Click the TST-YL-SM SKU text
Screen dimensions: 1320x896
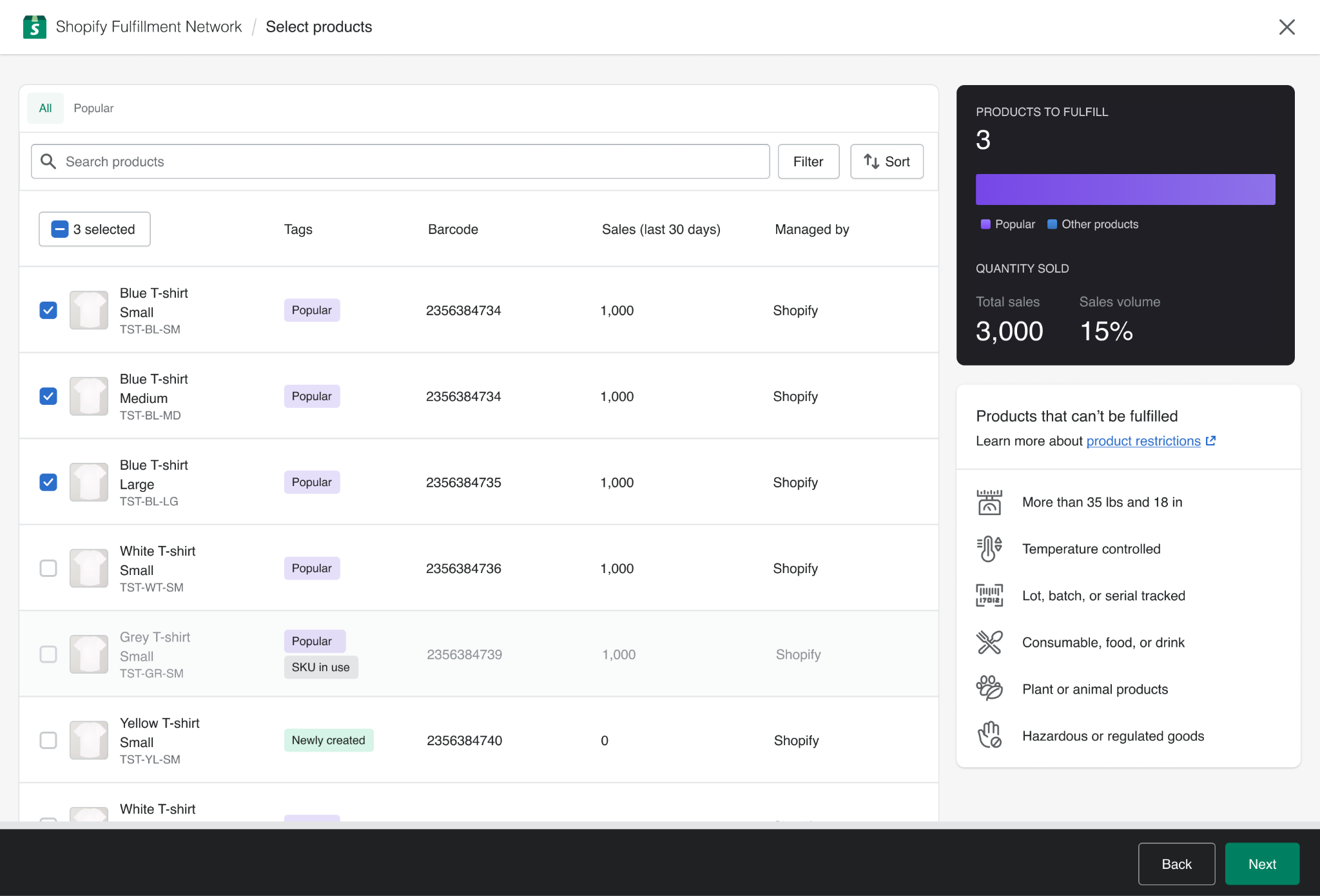click(150, 759)
